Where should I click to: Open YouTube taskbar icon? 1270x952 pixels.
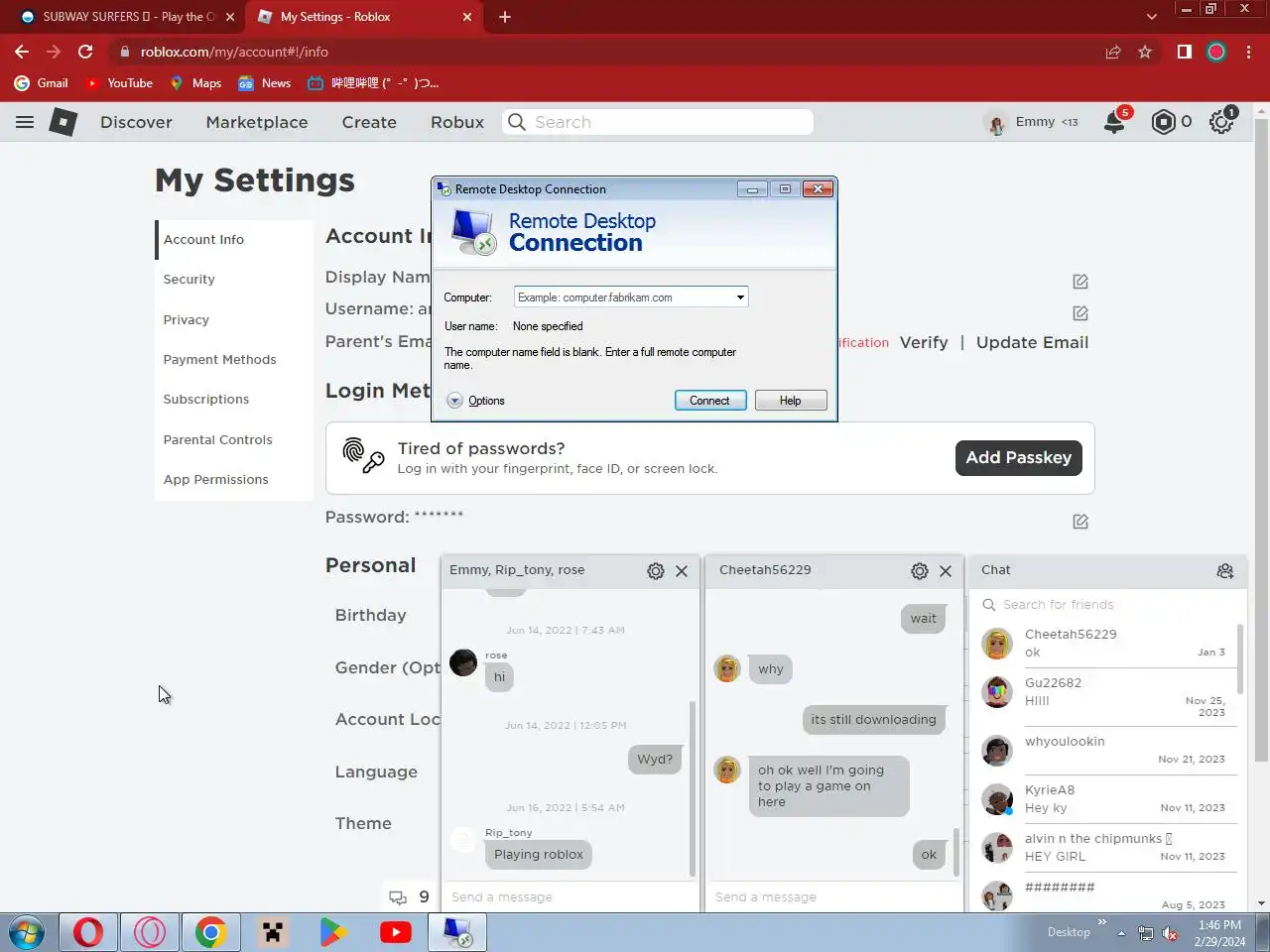(396, 933)
